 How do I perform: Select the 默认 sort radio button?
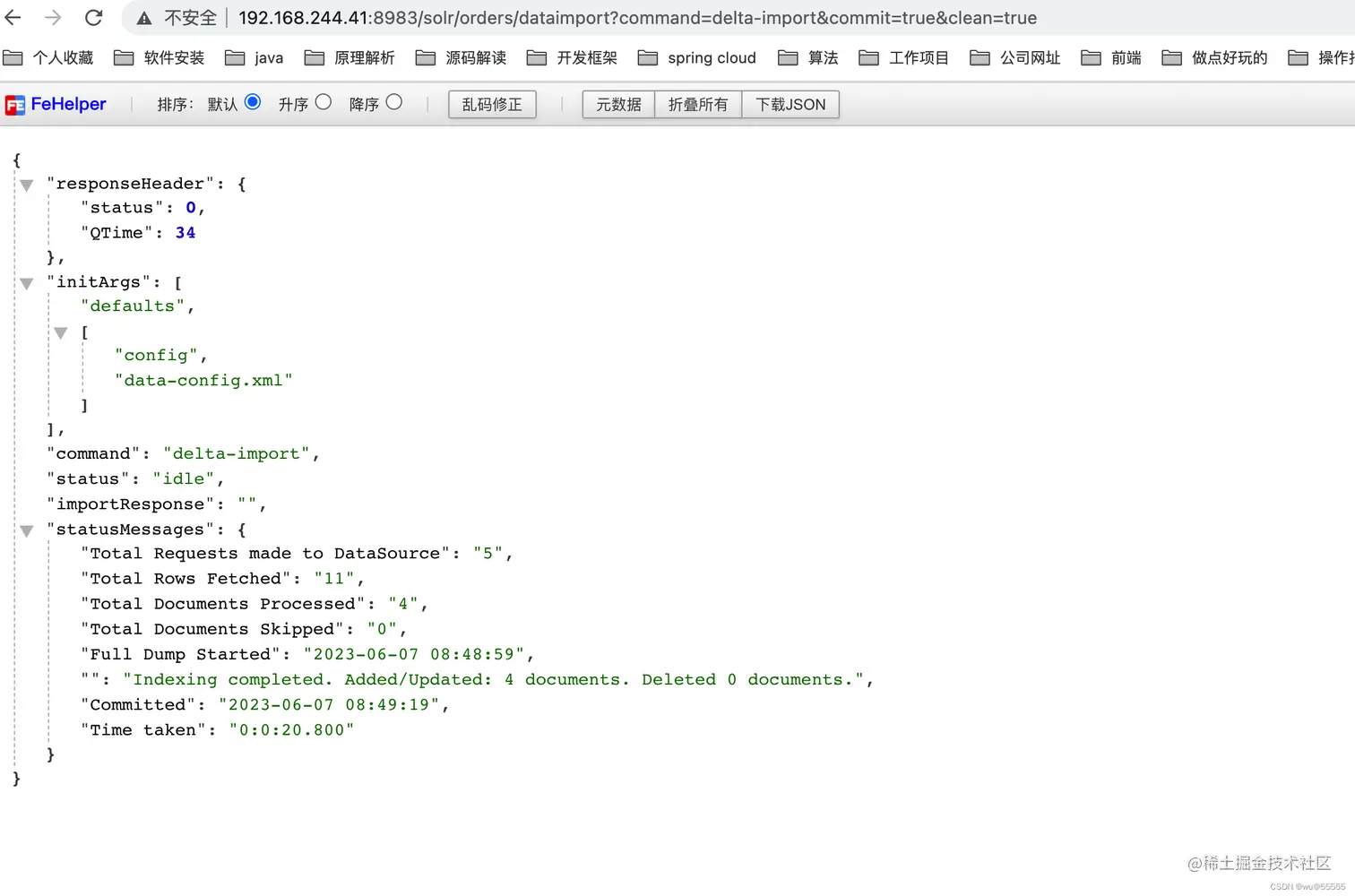click(253, 102)
